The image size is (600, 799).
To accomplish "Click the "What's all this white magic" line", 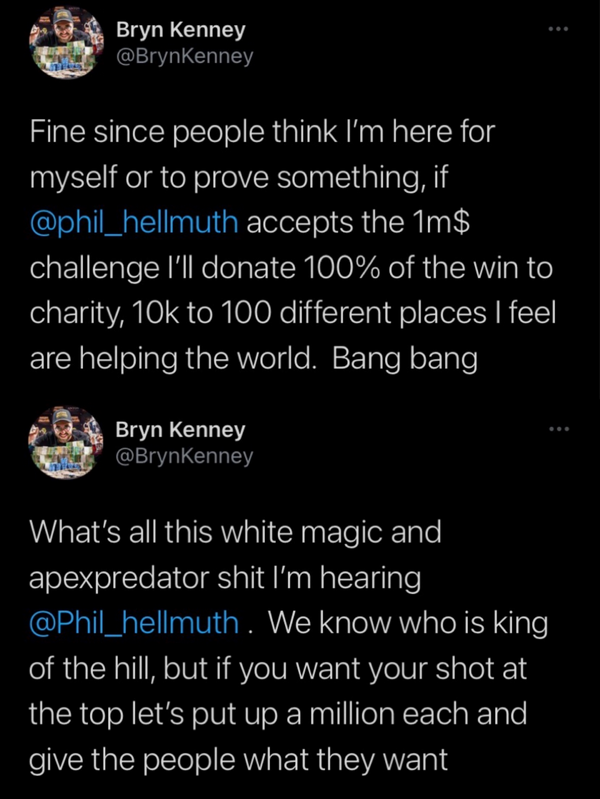I will tap(235, 532).
